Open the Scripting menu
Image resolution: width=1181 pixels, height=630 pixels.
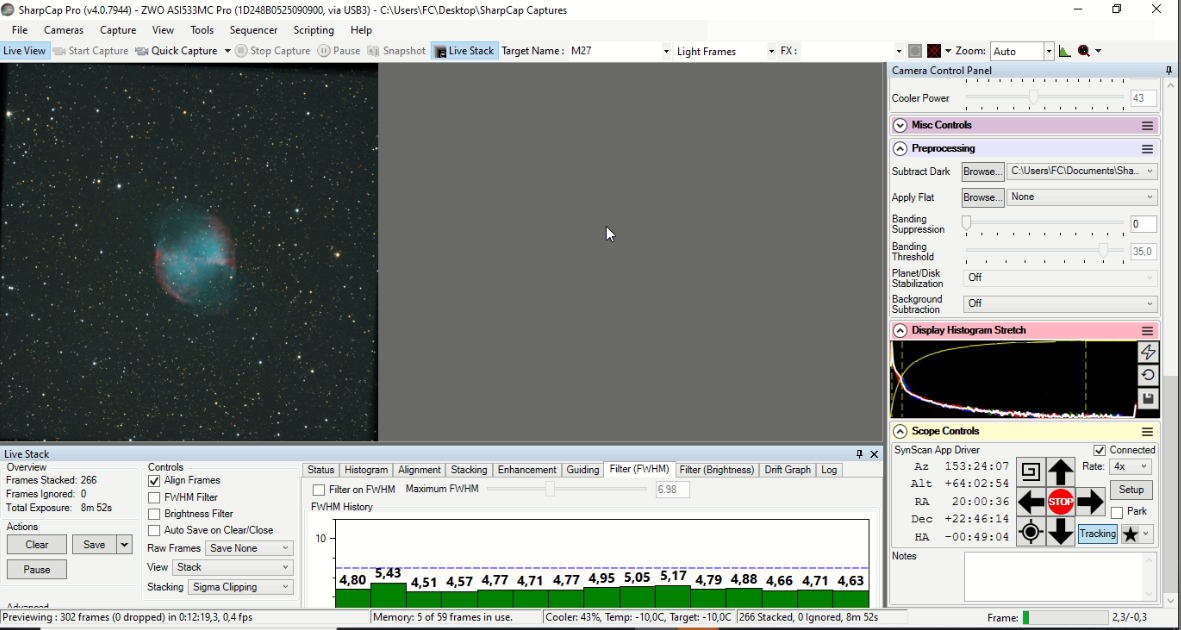point(313,30)
